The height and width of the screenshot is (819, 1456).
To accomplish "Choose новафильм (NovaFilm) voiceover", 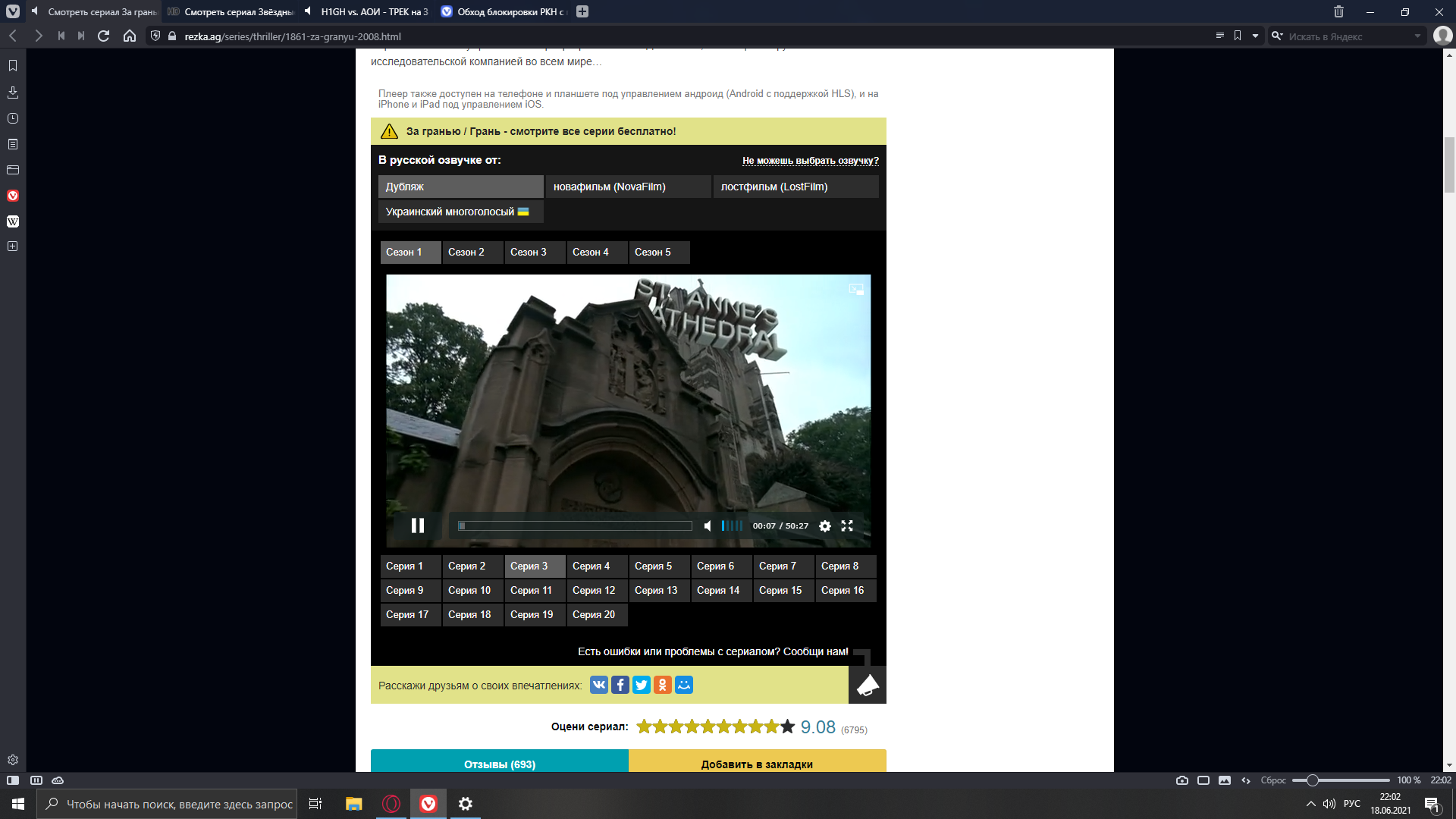I will pyautogui.click(x=629, y=187).
